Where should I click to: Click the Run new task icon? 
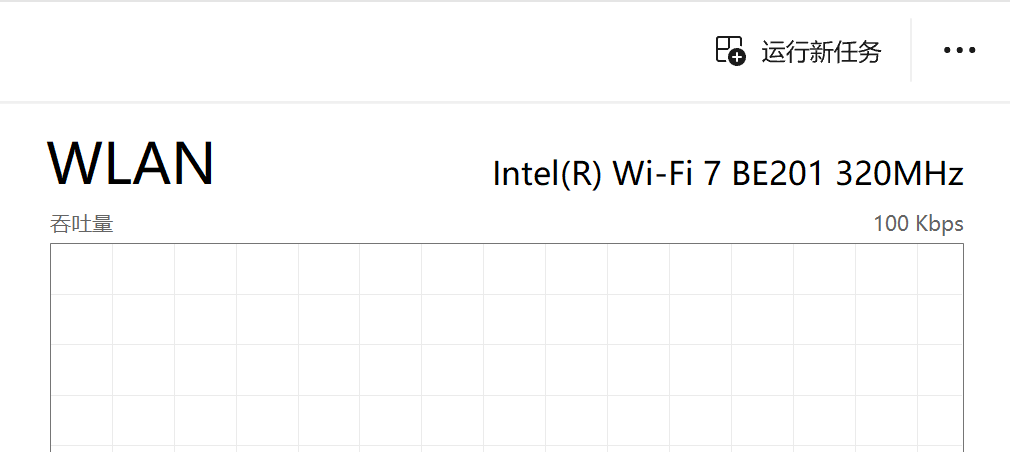coord(730,50)
